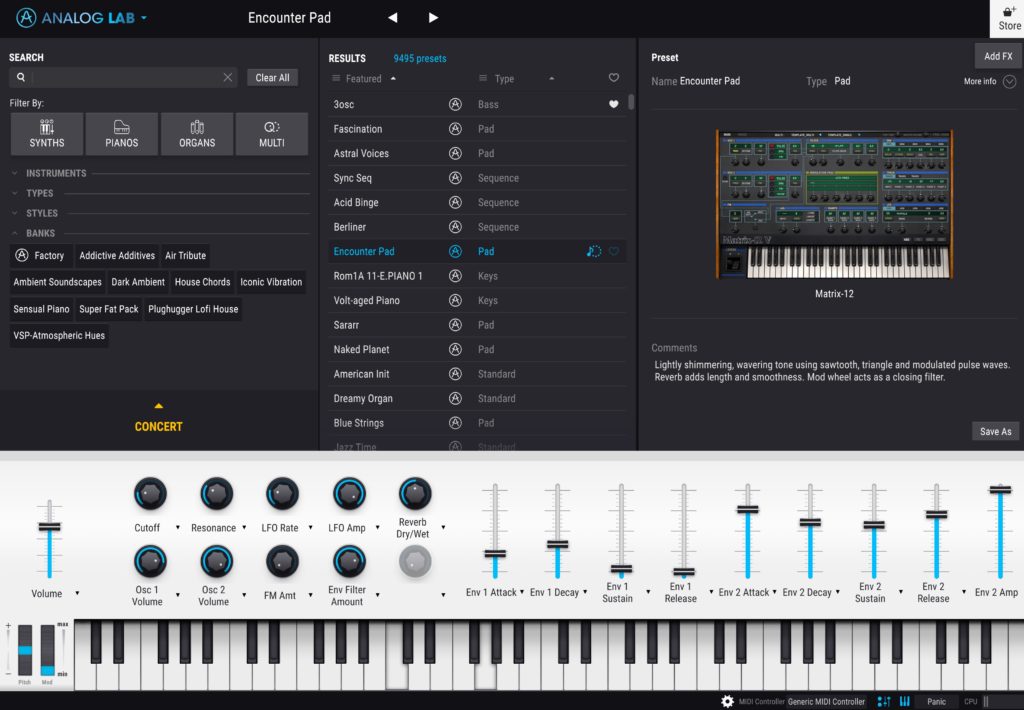Open Cutoff parameter assignment dropdown
Screen dimensions: 1024x710
178,528
